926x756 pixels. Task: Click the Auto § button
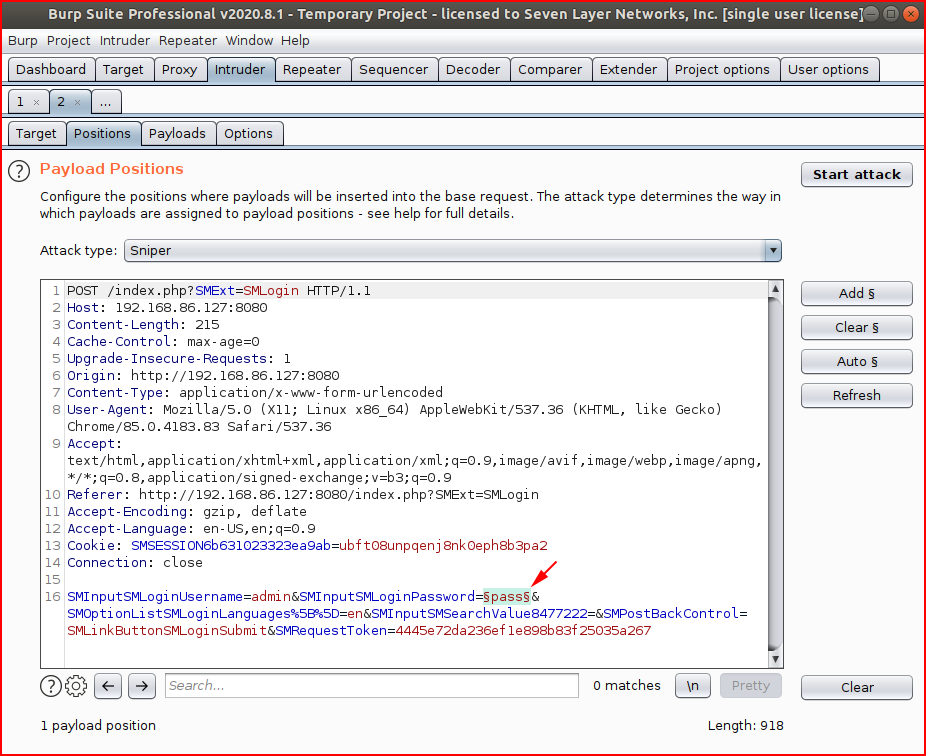click(x=857, y=361)
